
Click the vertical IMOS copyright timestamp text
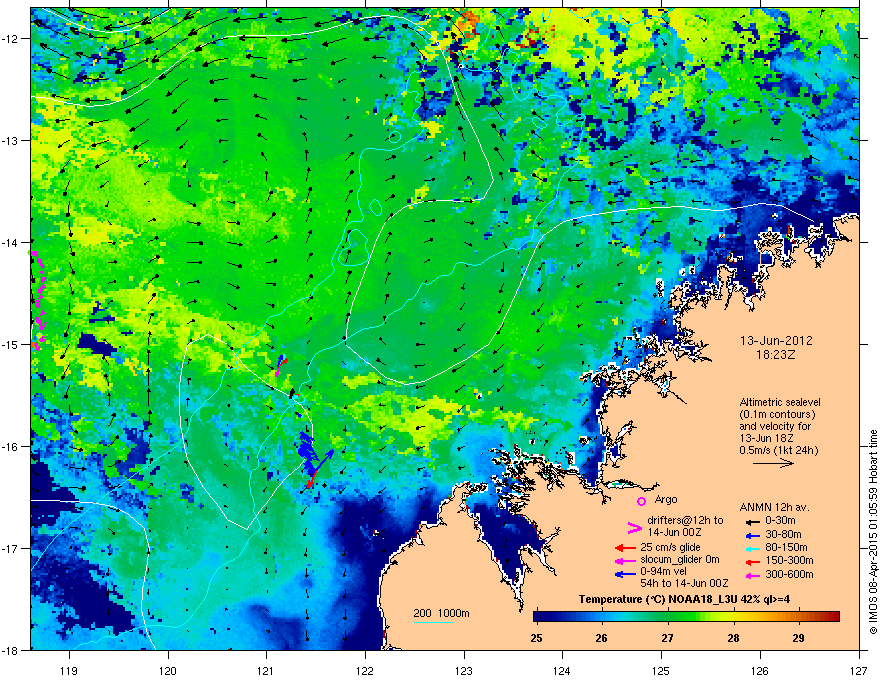tap(873, 532)
